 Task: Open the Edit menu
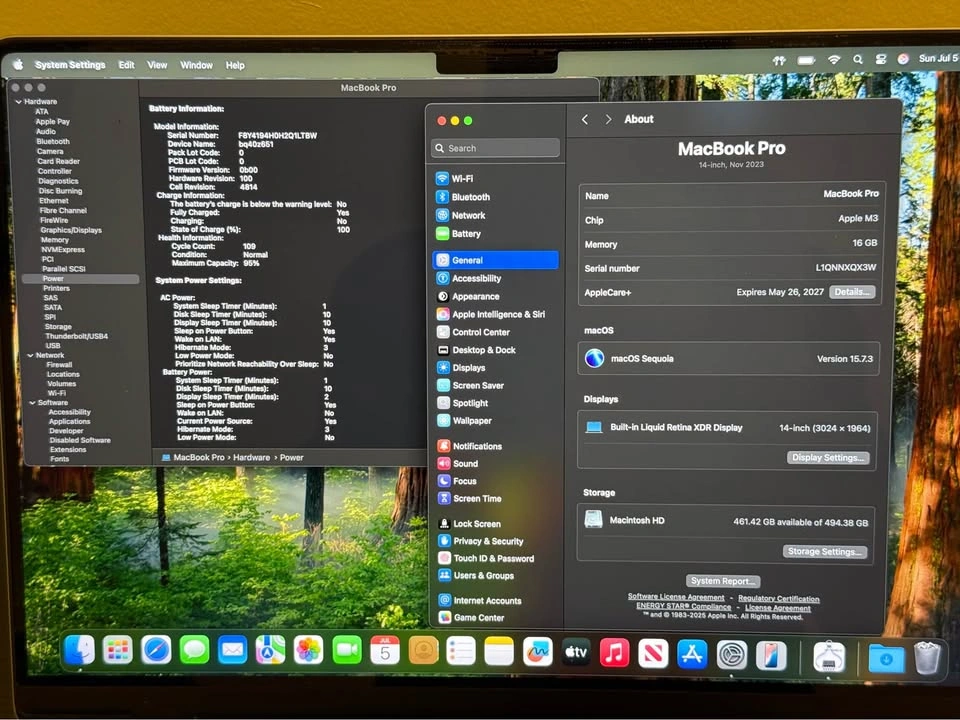pyautogui.click(x=126, y=65)
